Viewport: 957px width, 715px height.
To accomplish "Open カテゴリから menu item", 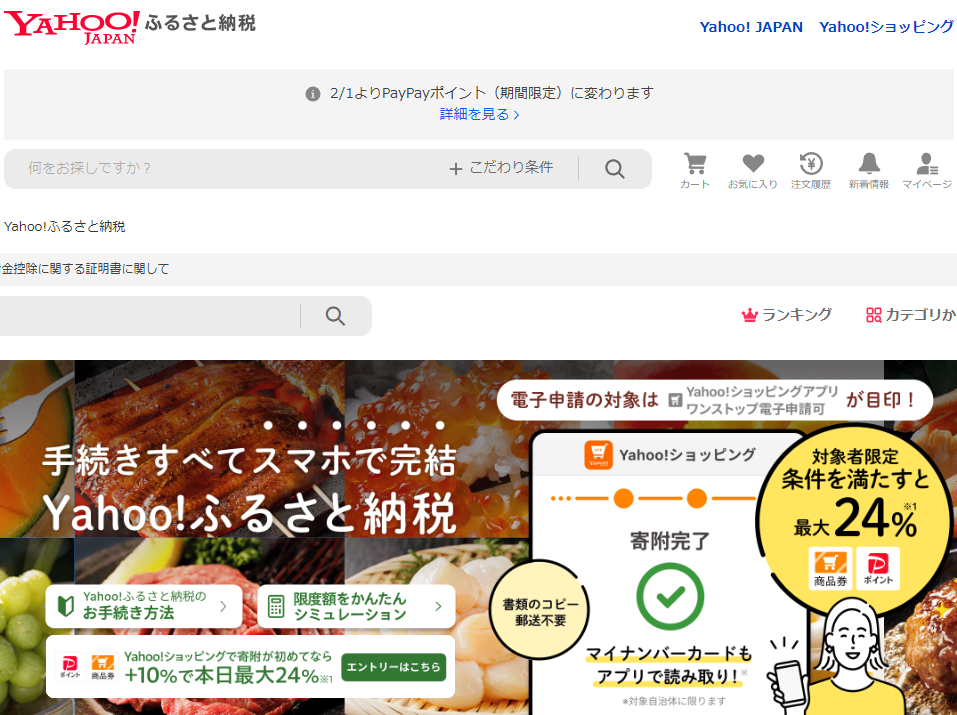I will coord(911,315).
